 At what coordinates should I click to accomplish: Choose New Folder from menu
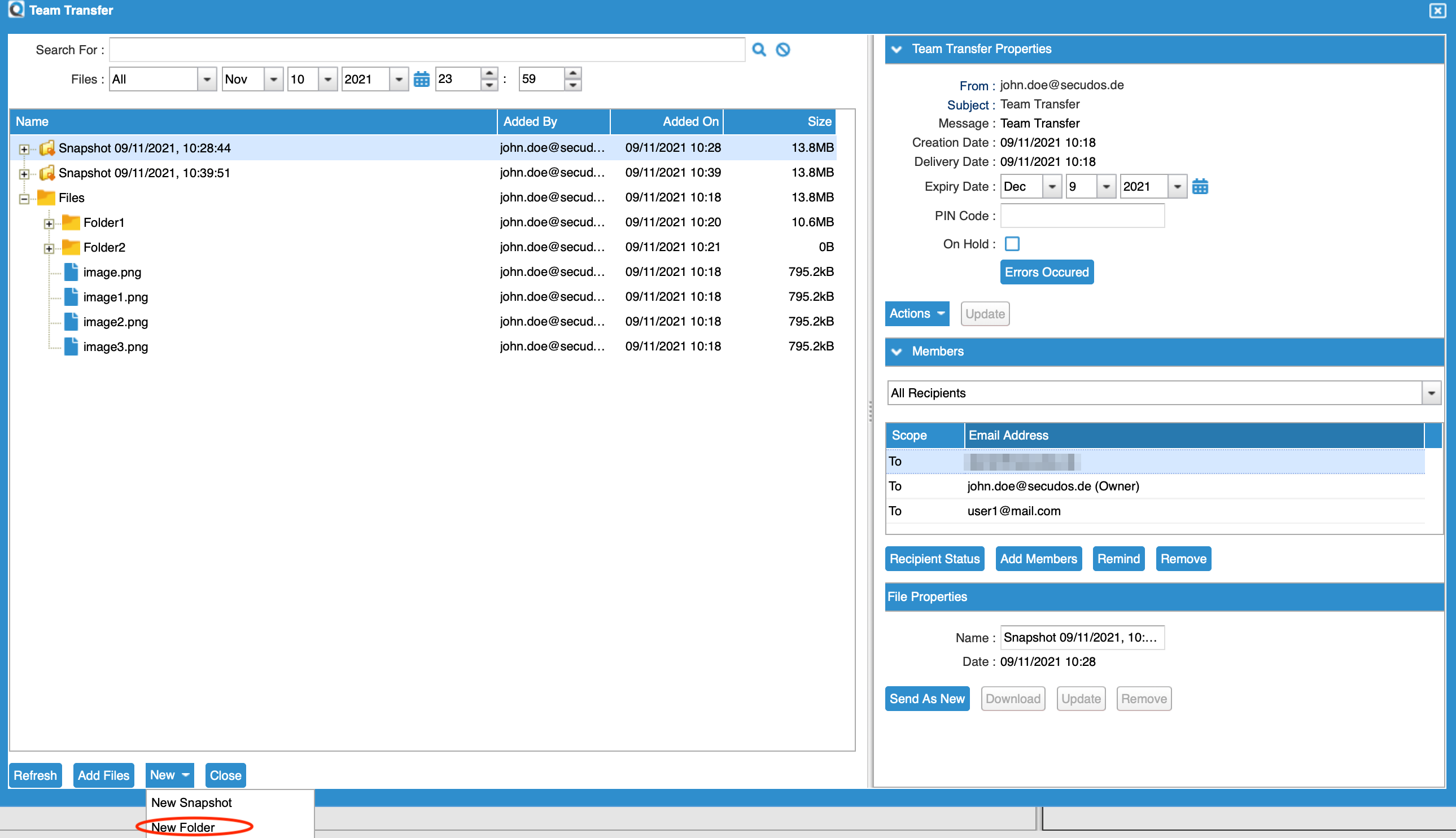[183, 827]
